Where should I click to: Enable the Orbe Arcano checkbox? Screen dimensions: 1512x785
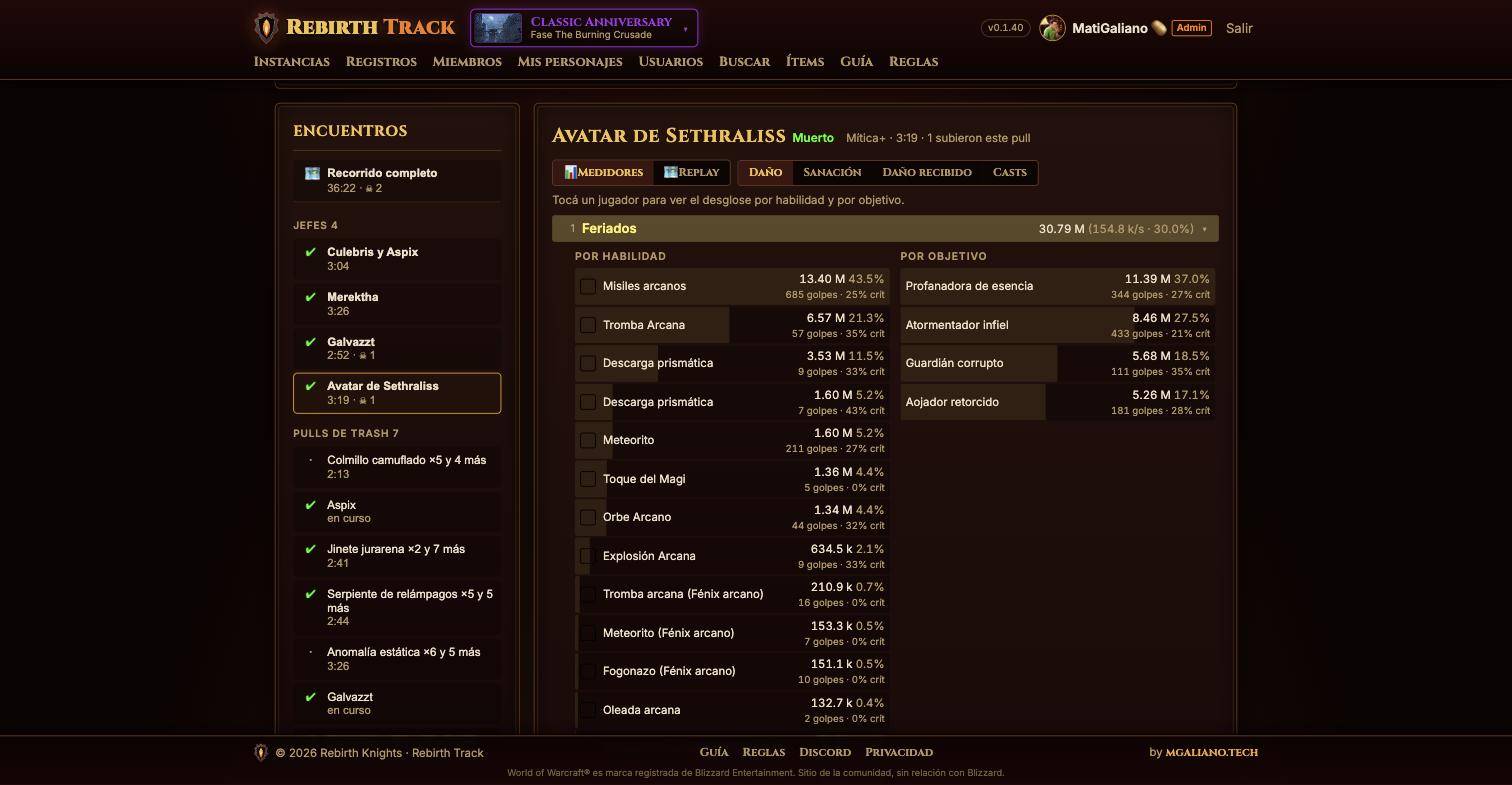click(588, 518)
